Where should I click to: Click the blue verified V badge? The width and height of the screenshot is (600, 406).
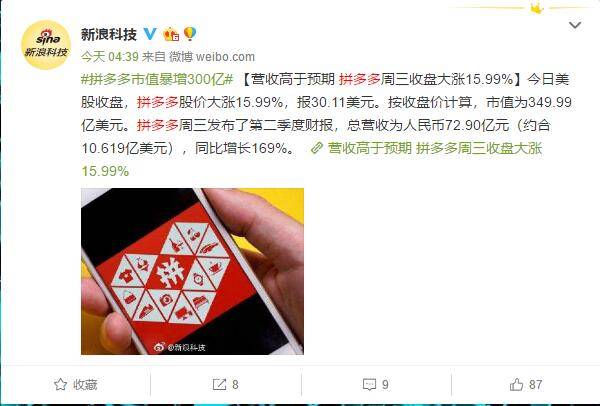tap(150, 34)
